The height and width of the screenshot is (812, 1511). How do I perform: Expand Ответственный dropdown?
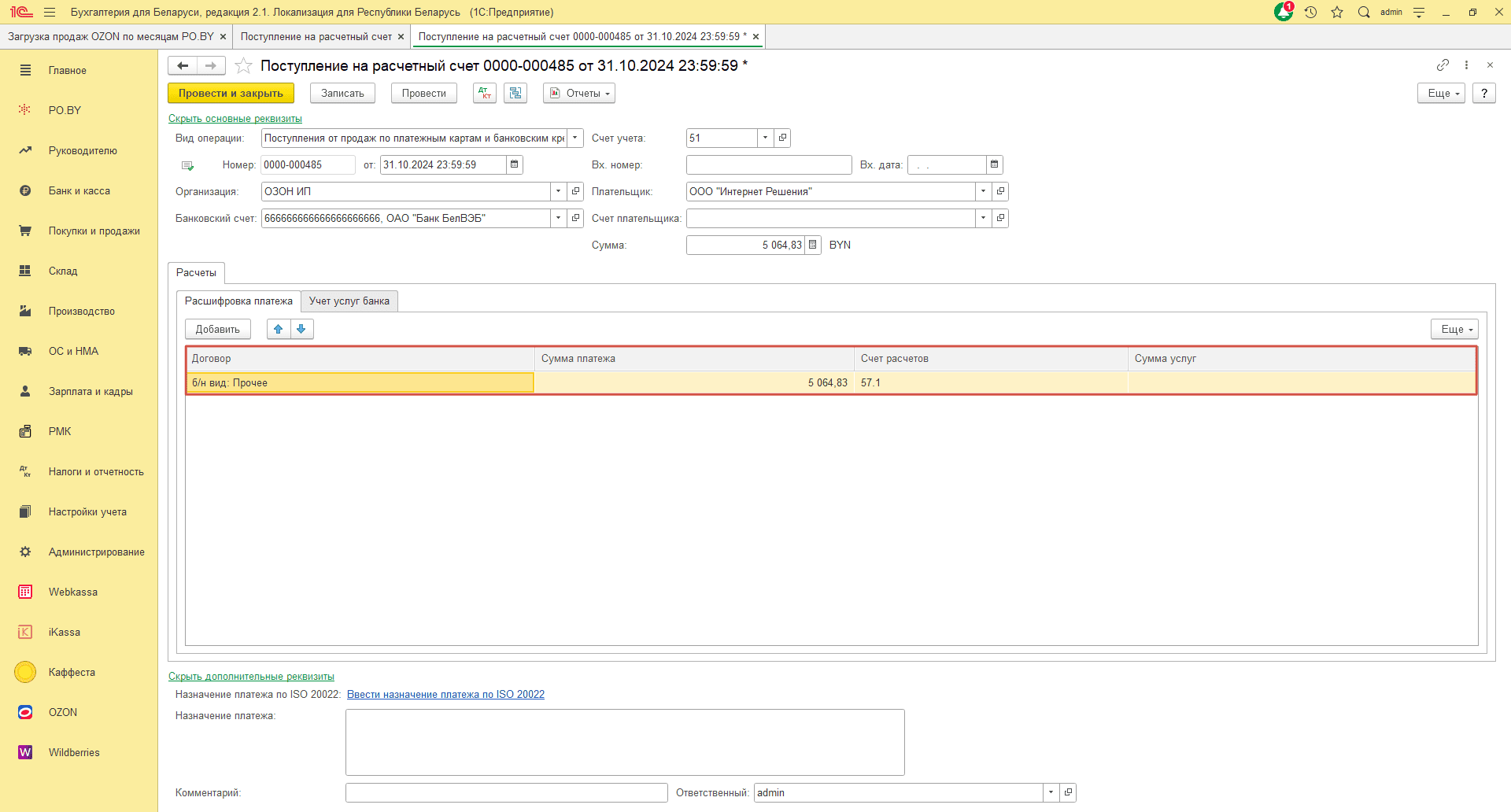(x=1051, y=792)
